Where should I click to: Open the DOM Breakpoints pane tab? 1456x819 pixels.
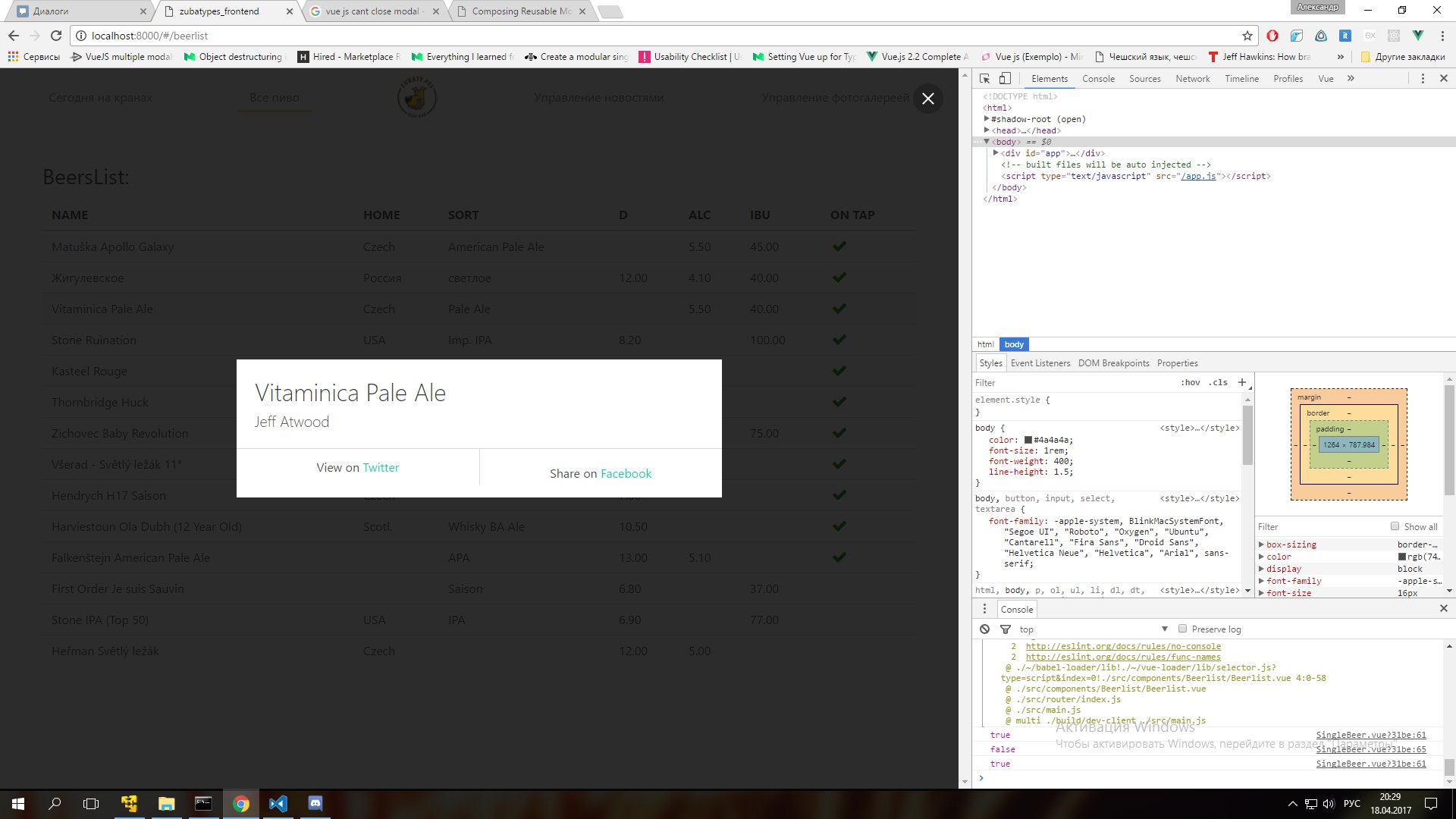1113,363
